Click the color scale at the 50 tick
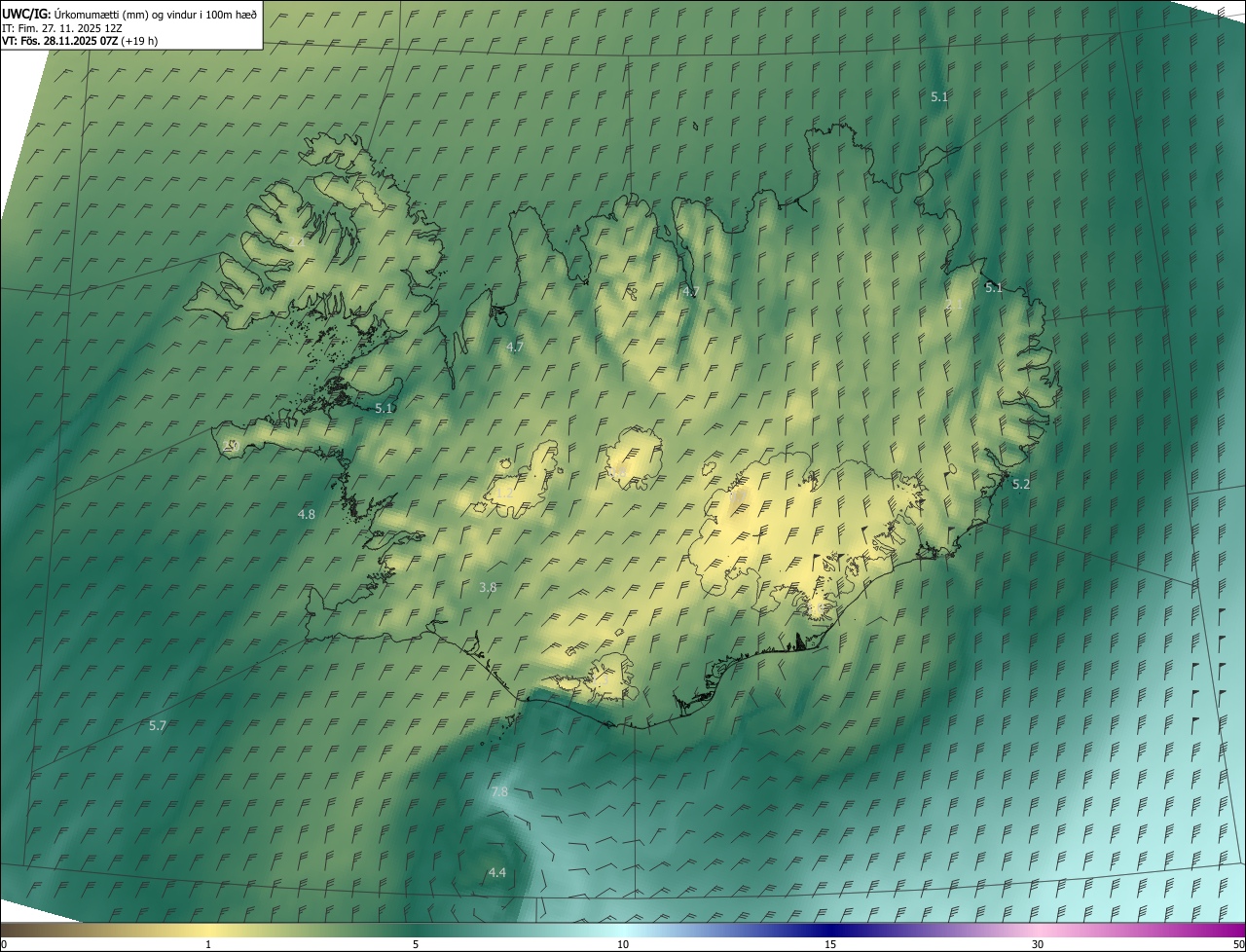Image resolution: width=1246 pixels, height=952 pixels. point(1238,944)
